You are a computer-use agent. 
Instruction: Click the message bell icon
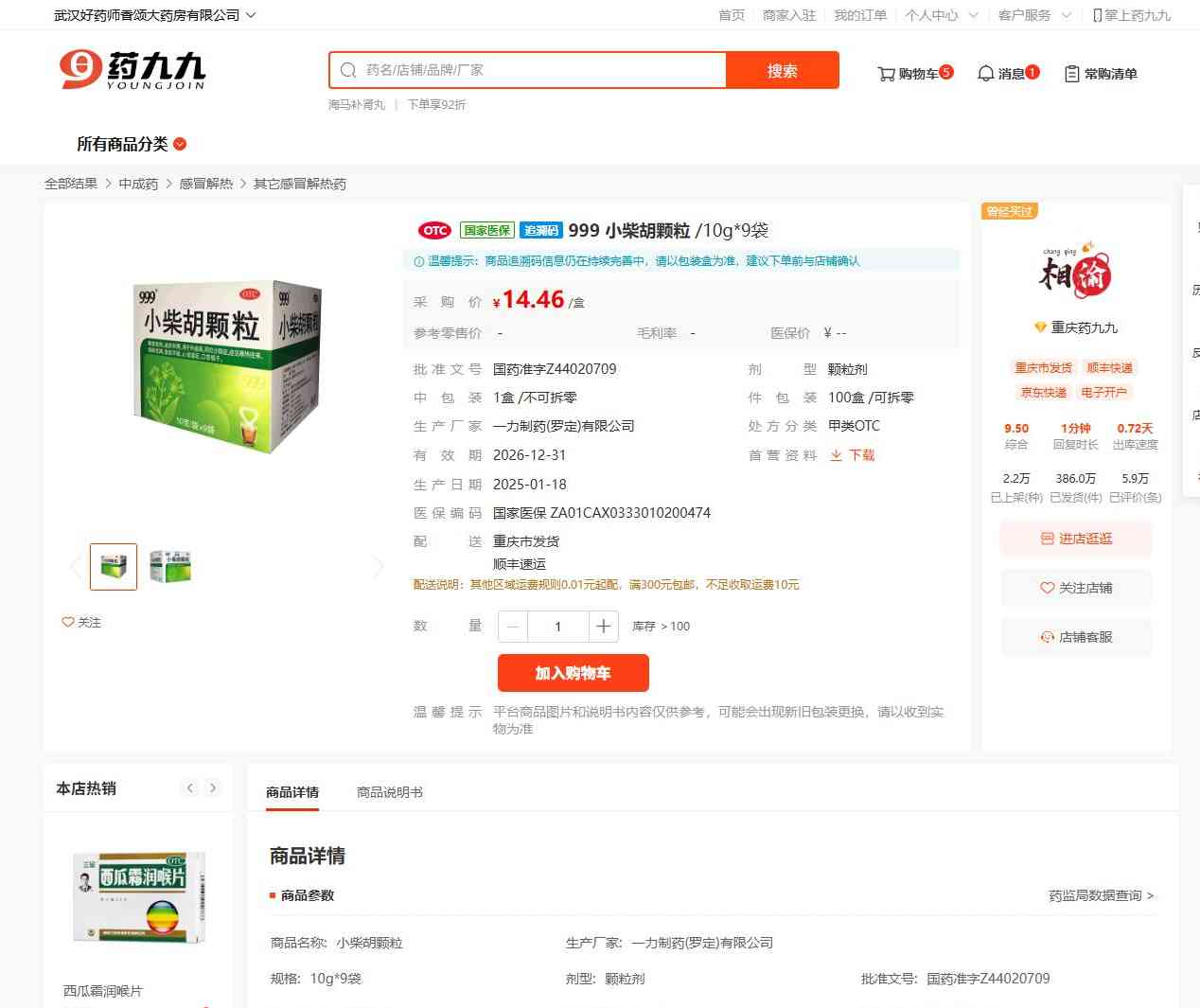(x=986, y=73)
